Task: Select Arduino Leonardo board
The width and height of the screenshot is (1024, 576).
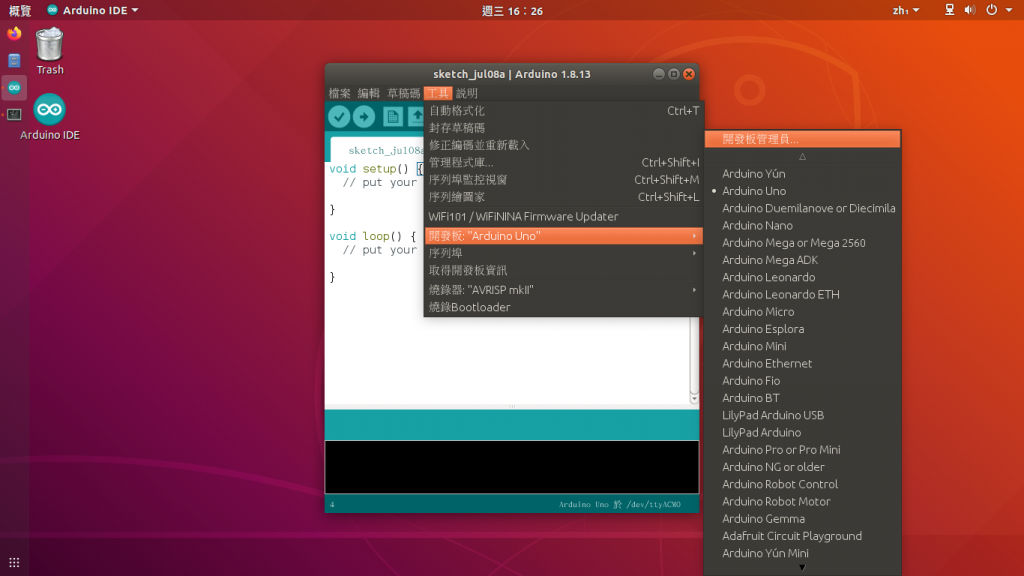Action: tap(803, 277)
